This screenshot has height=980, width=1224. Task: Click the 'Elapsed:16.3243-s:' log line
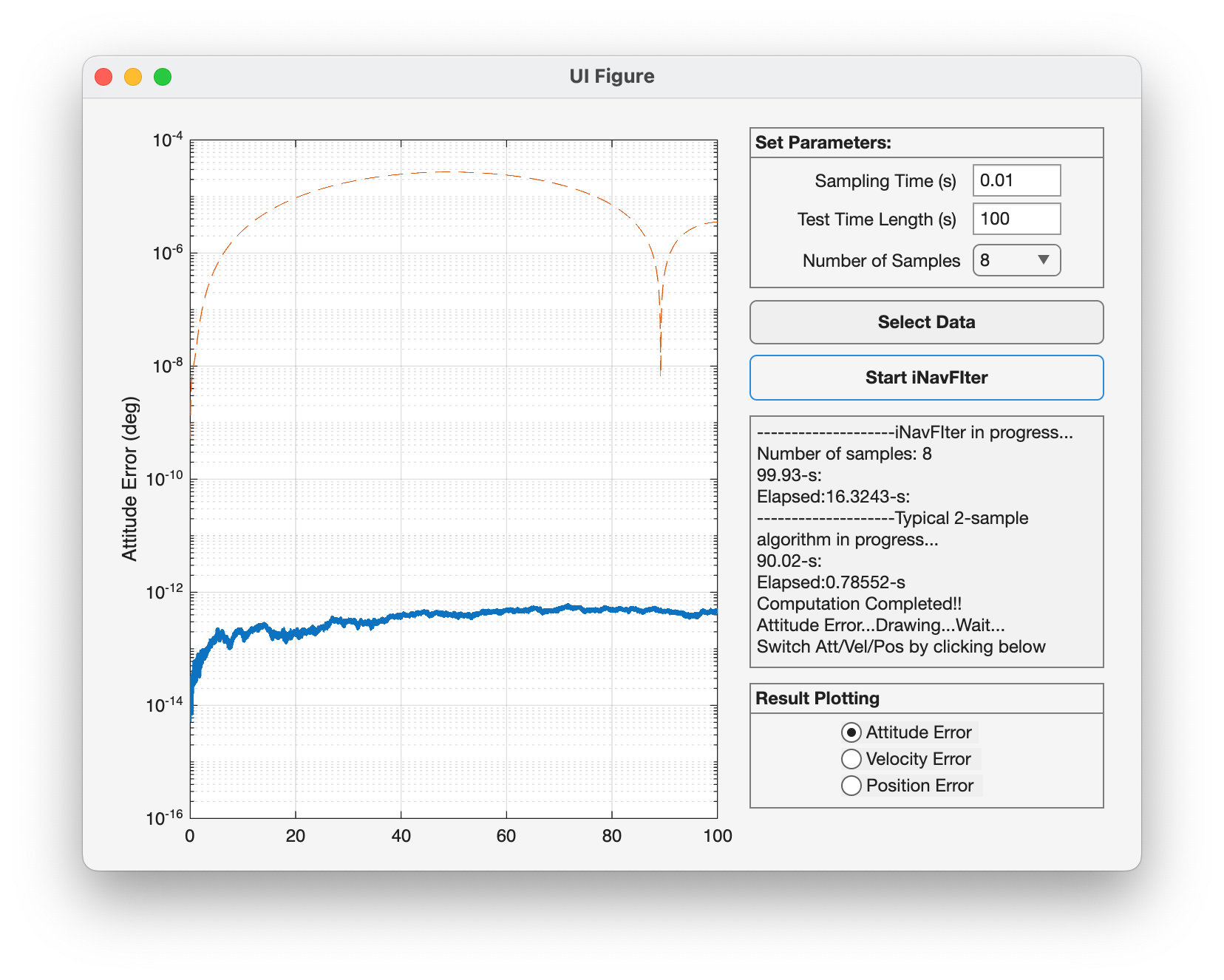833,497
